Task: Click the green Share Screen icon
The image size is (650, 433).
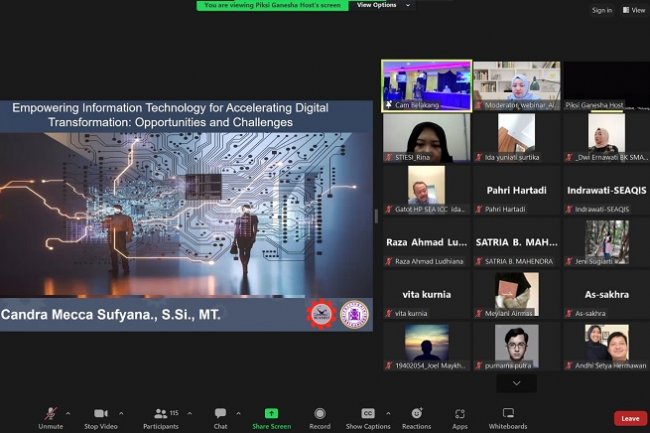Action: pos(271,415)
